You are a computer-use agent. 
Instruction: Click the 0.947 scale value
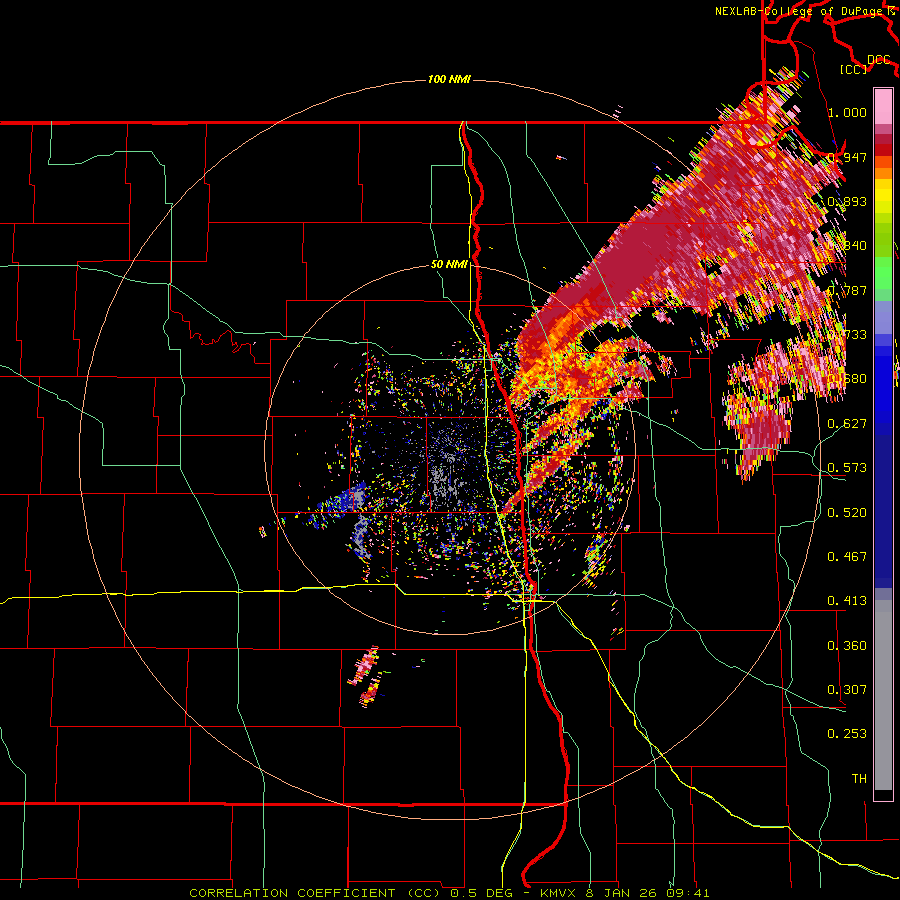847,157
